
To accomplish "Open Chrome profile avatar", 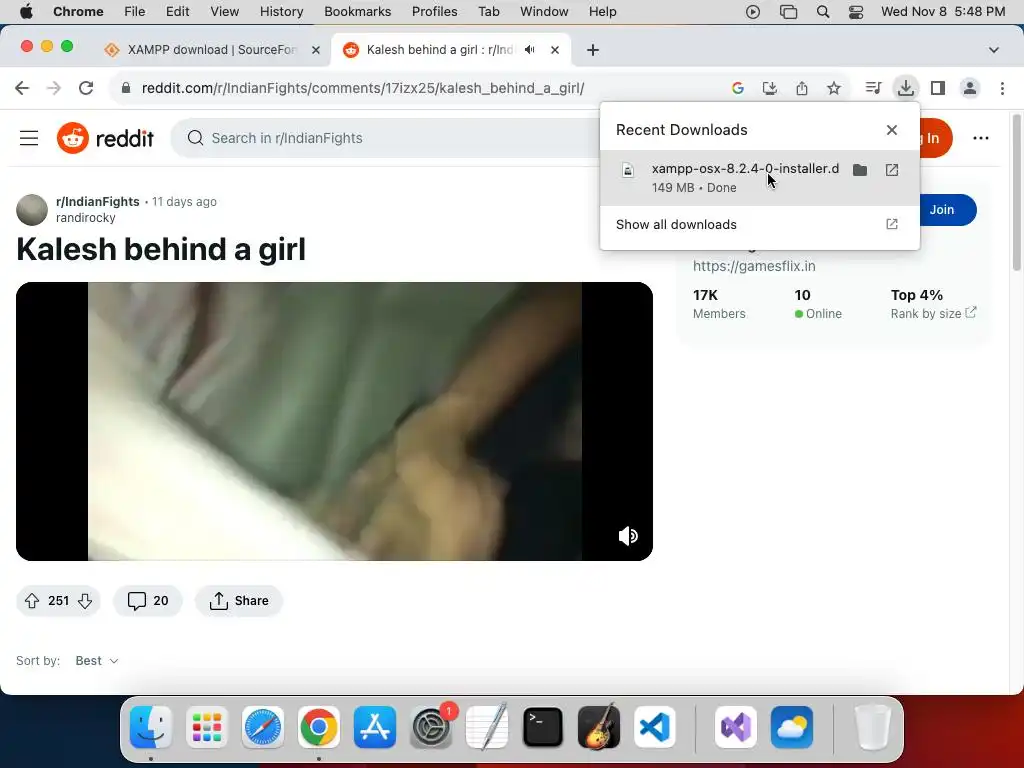I will pos(970,88).
